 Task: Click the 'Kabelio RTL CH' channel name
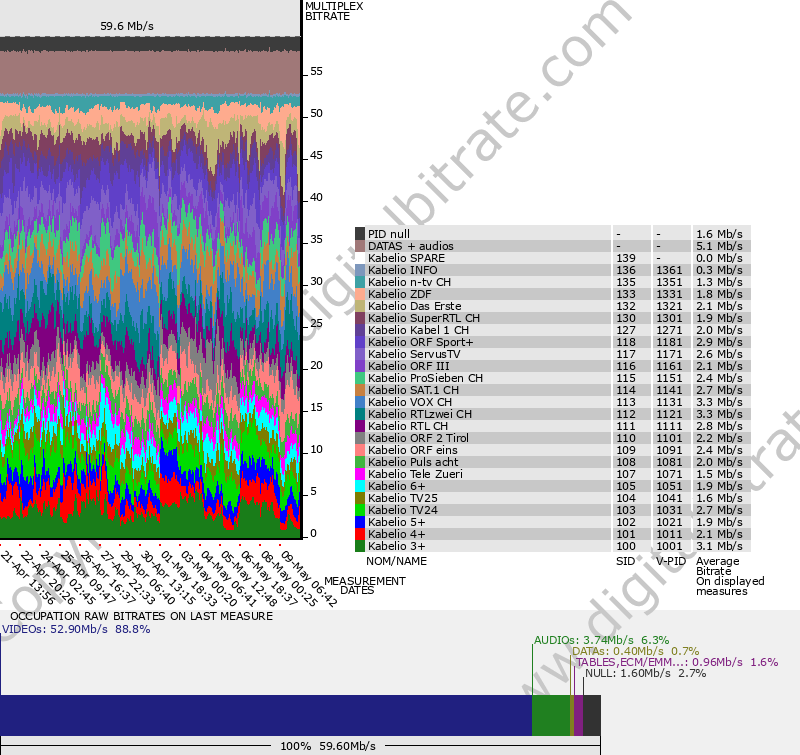point(408,426)
